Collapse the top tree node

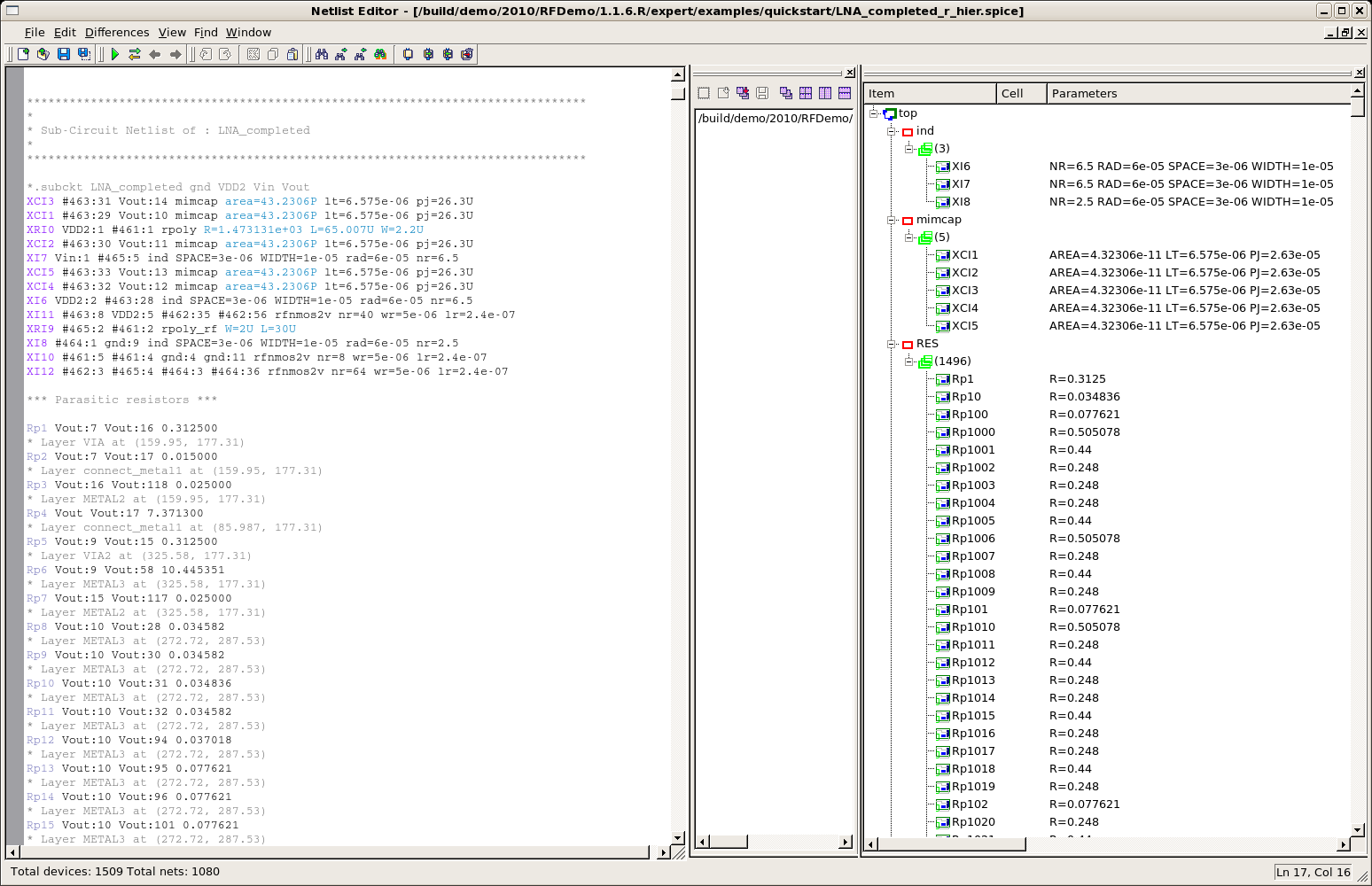(x=874, y=113)
